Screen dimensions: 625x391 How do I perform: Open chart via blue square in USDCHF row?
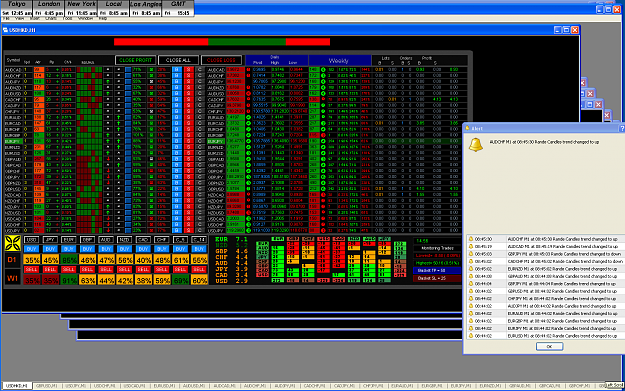(128, 224)
